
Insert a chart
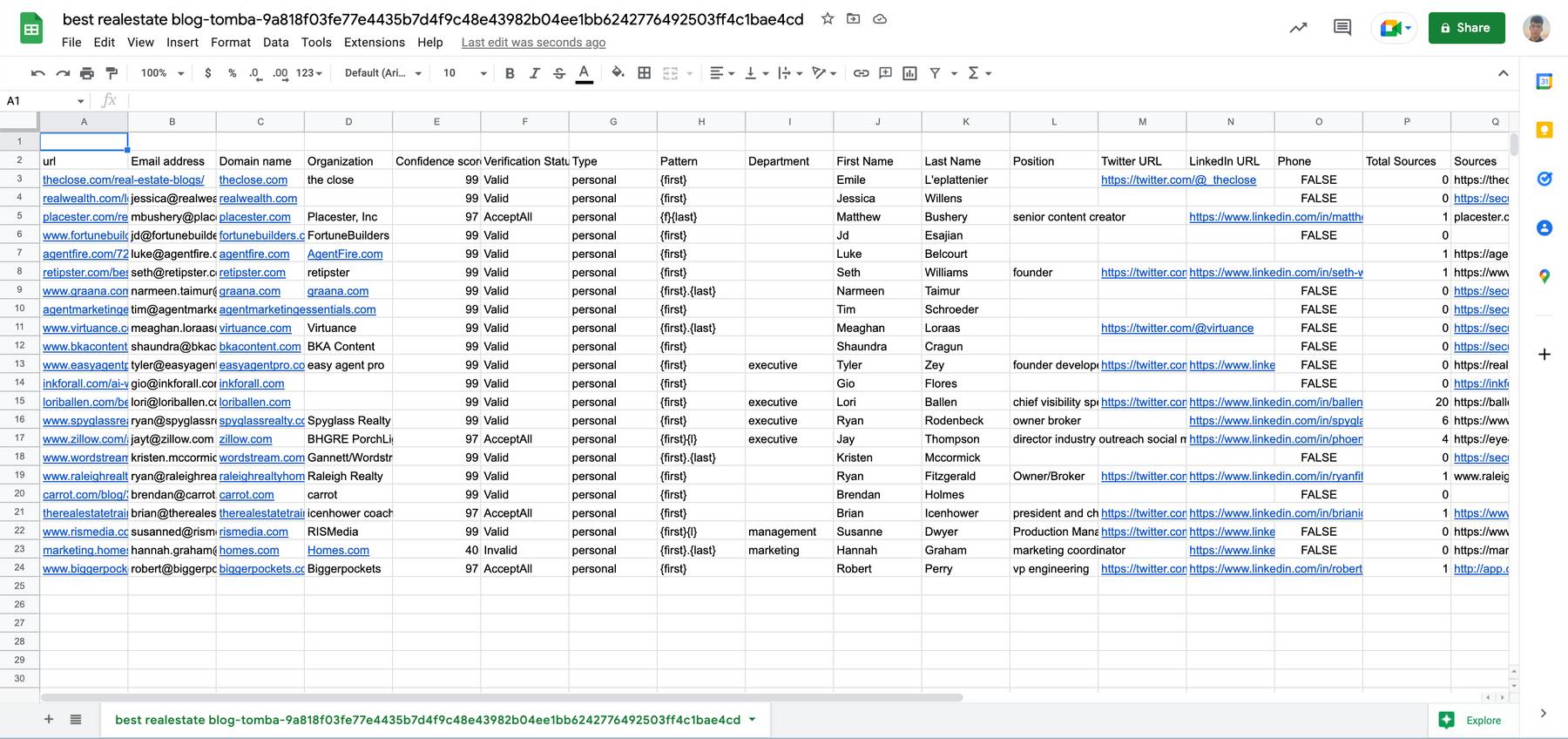(x=909, y=73)
